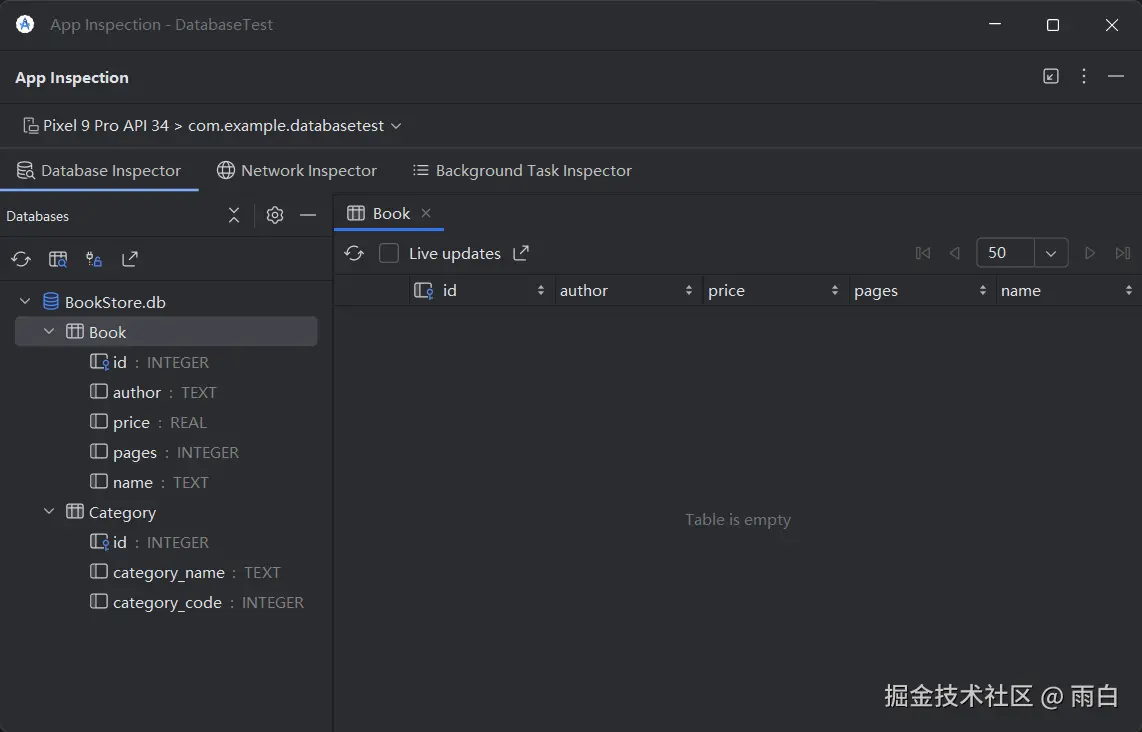The image size is (1142, 732).
Task: Click page size field showing 50
Action: pyautogui.click(x=1005, y=253)
